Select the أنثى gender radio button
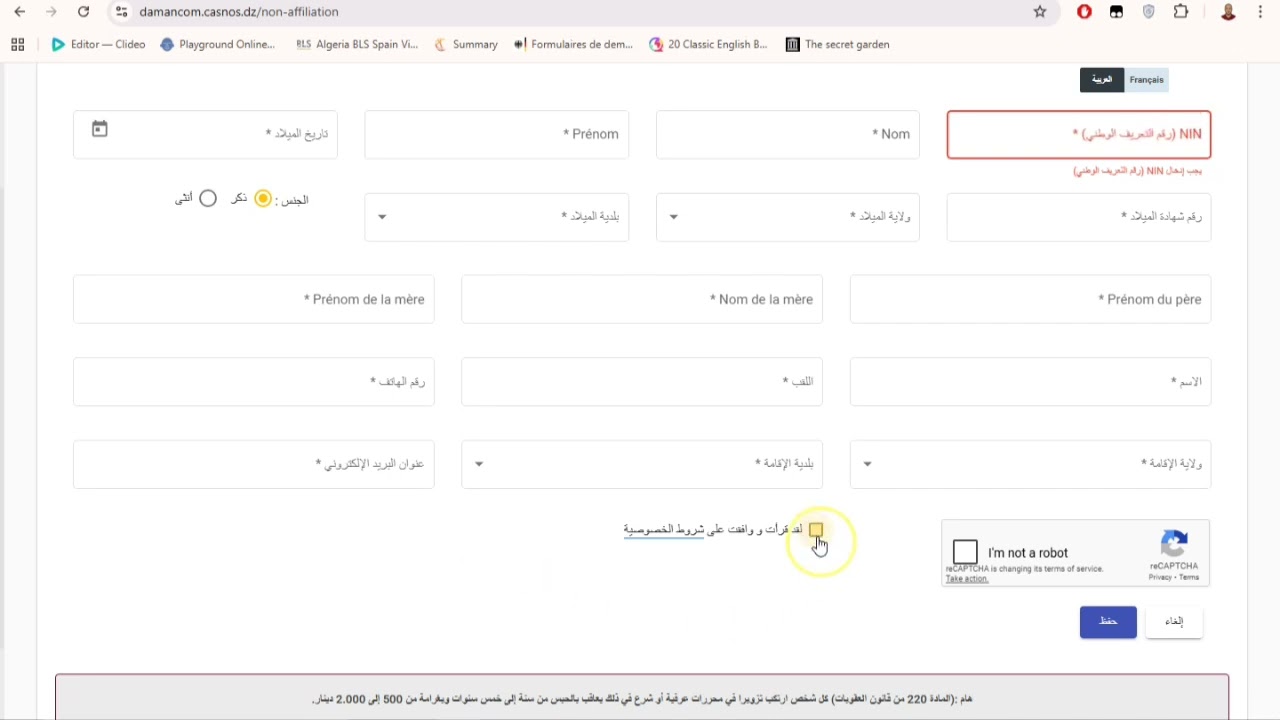Image resolution: width=1280 pixels, height=720 pixels. pyautogui.click(x=208, y=199)
